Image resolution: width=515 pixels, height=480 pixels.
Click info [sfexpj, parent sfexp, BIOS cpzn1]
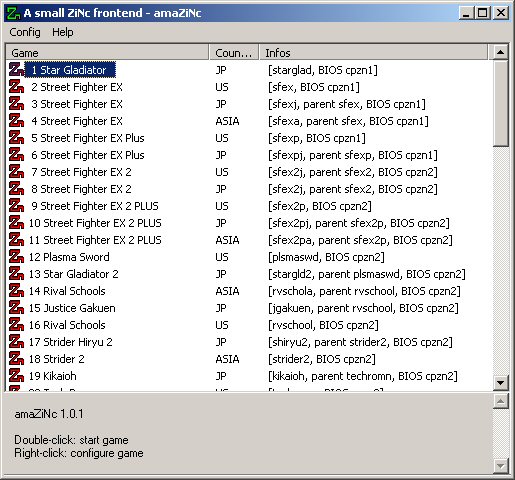[x=353, y=155]
